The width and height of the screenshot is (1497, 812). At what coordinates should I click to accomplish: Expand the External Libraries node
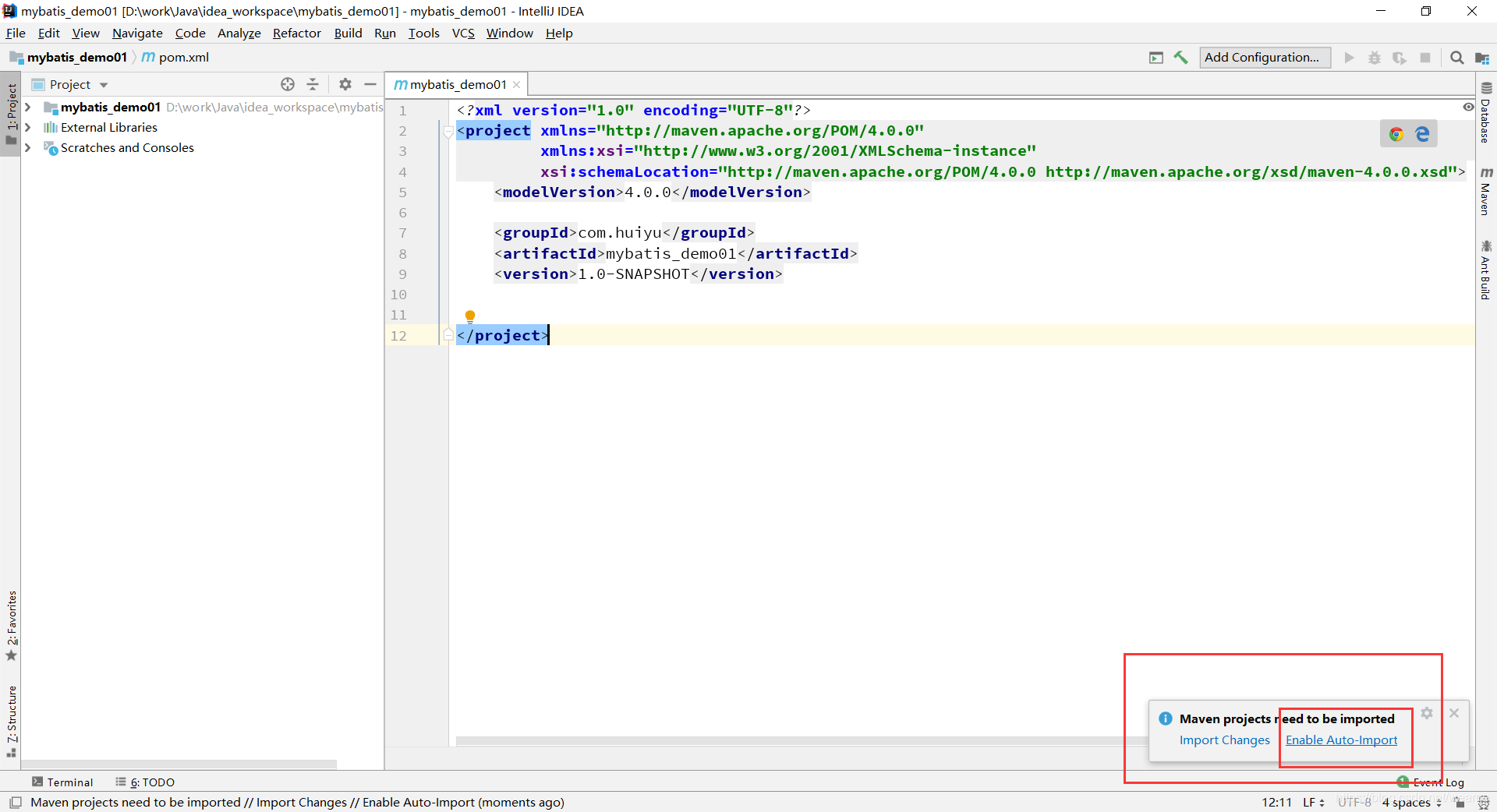pos(28,127)
